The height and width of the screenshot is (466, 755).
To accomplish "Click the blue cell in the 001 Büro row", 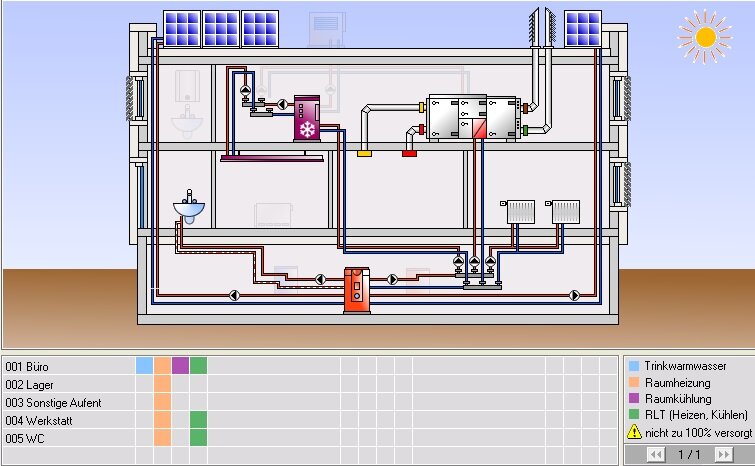I will click(x=144, y=365).
